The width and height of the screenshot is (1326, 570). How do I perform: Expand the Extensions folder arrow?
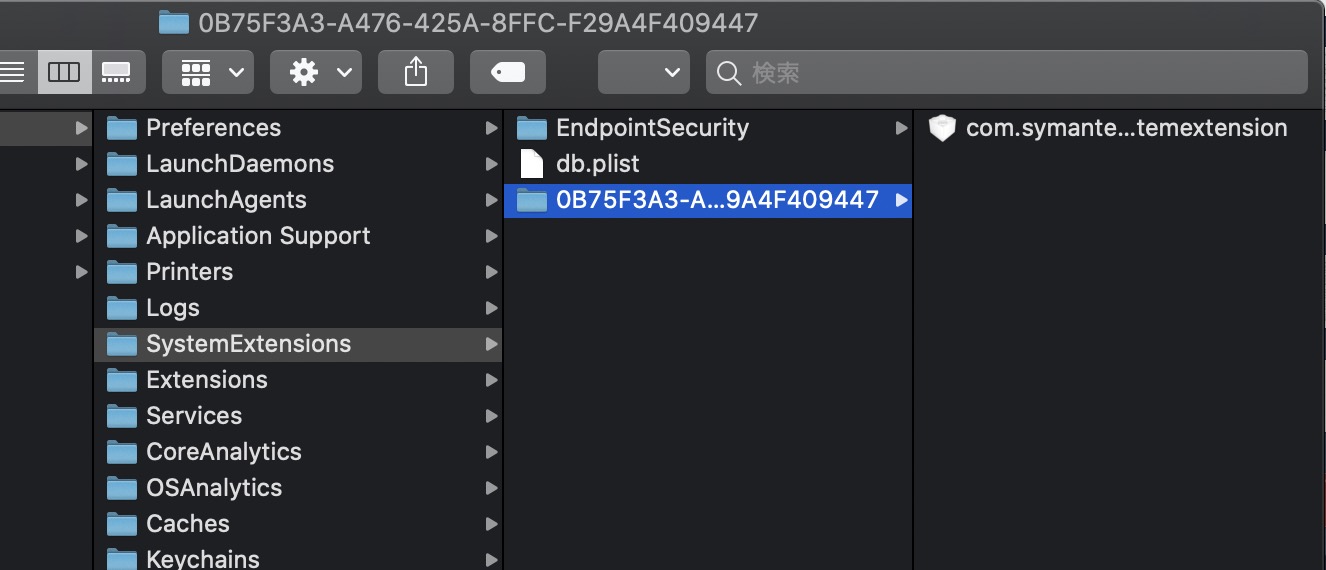click(491, 380)
